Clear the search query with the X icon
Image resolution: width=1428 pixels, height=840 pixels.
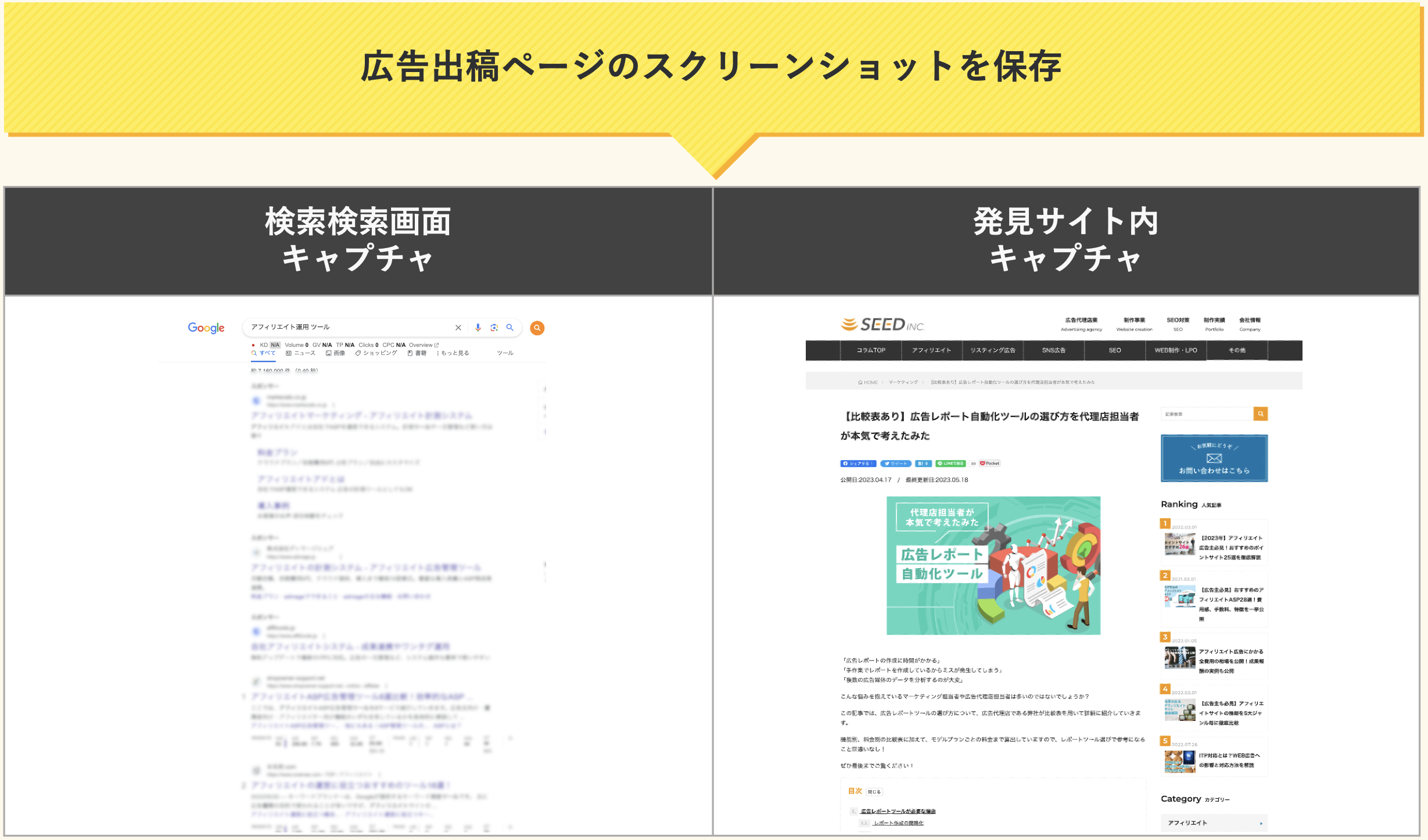[458, 328]
